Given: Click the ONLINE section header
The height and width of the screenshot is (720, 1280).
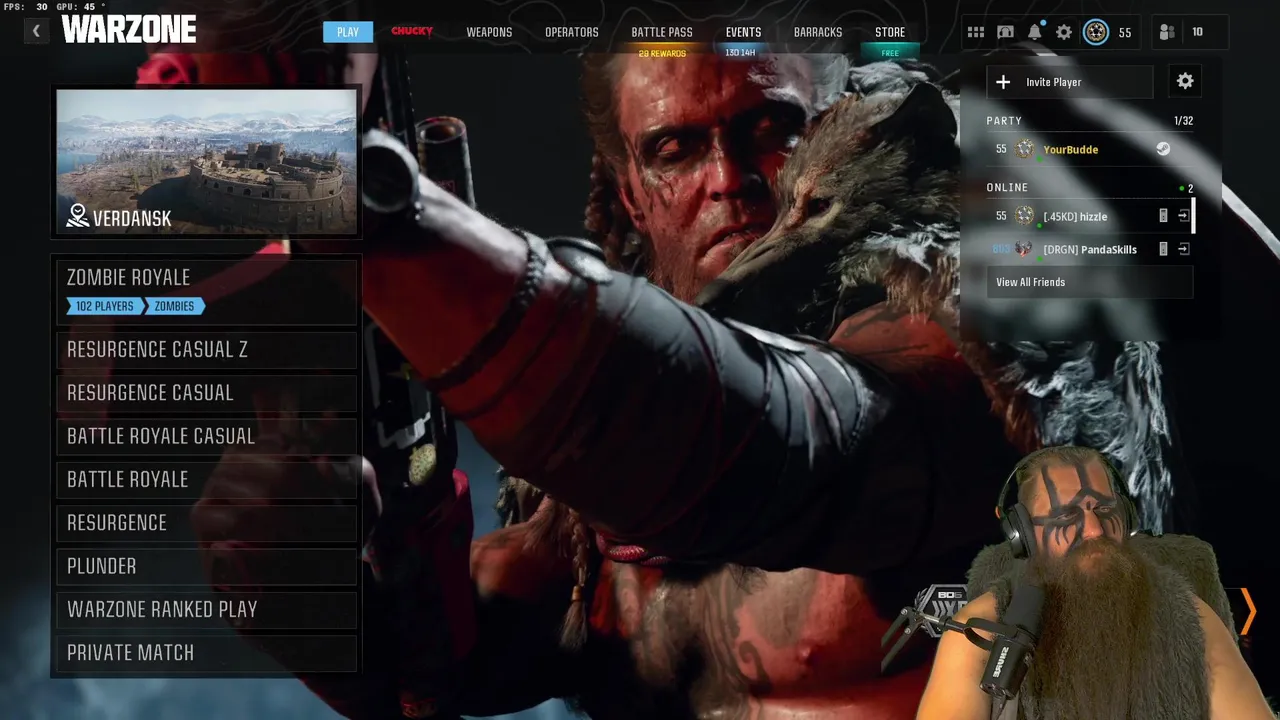Looking at the screenshot, I should [1007, 187].
